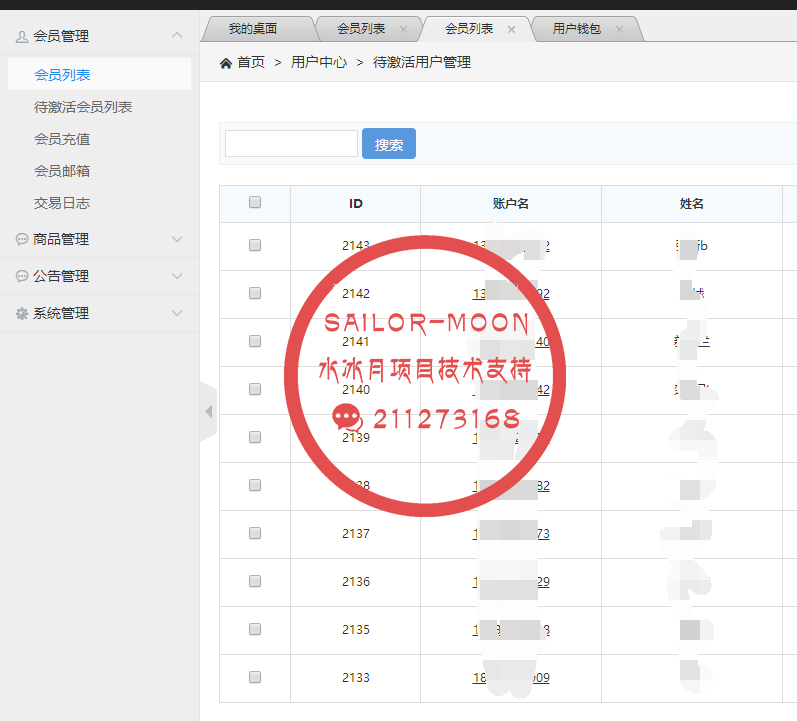Click ID cell 2137
The width and height of the screenshot is (797, 721).
coord(356,534)
